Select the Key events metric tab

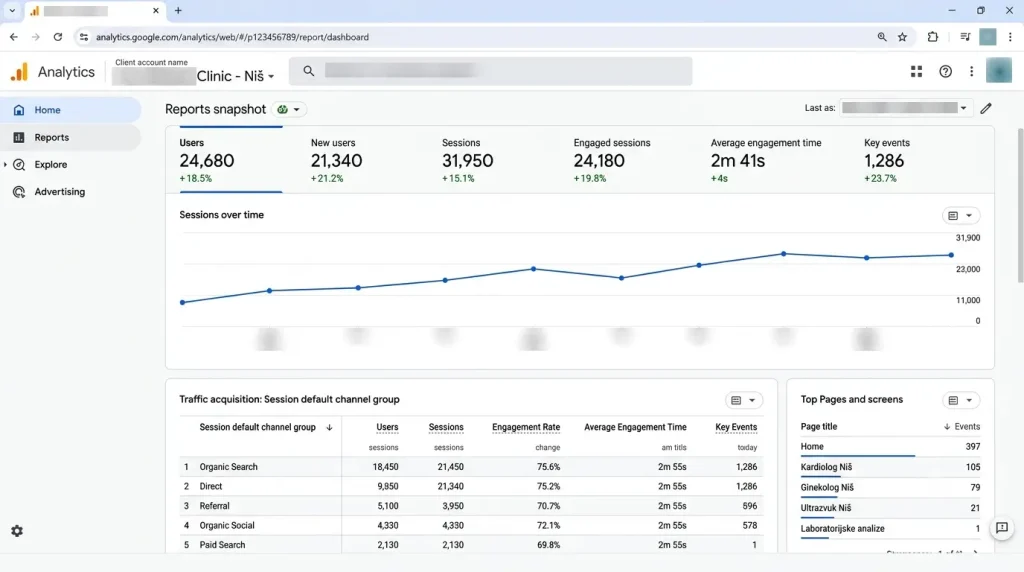(886, 160)
